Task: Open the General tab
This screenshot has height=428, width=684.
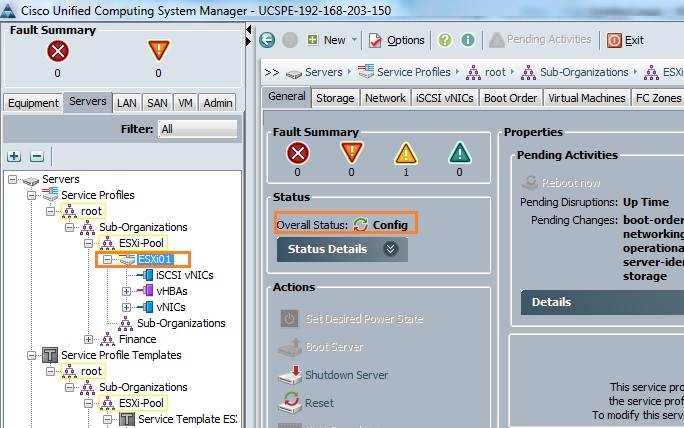Action: (287, 96)
